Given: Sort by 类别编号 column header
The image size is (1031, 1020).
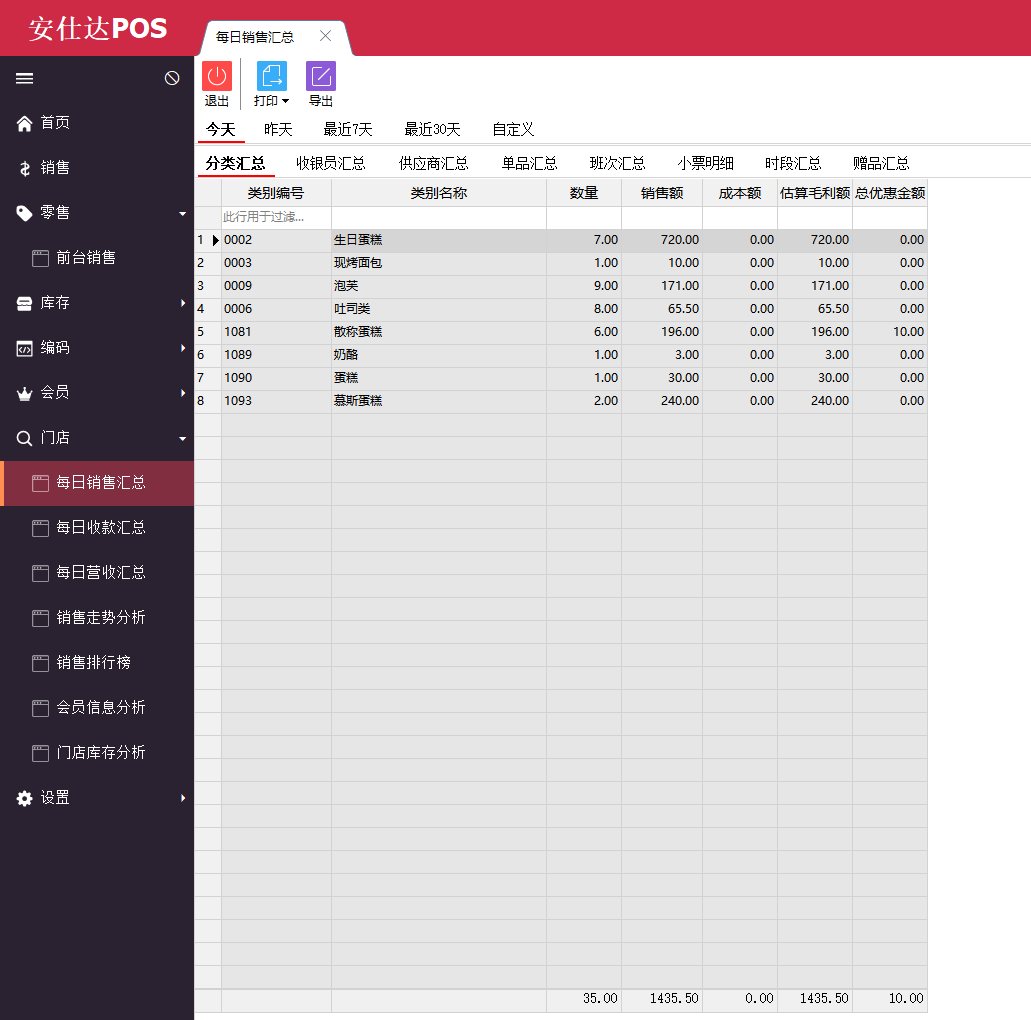Looking at the screenshot, I should [276, 193].
